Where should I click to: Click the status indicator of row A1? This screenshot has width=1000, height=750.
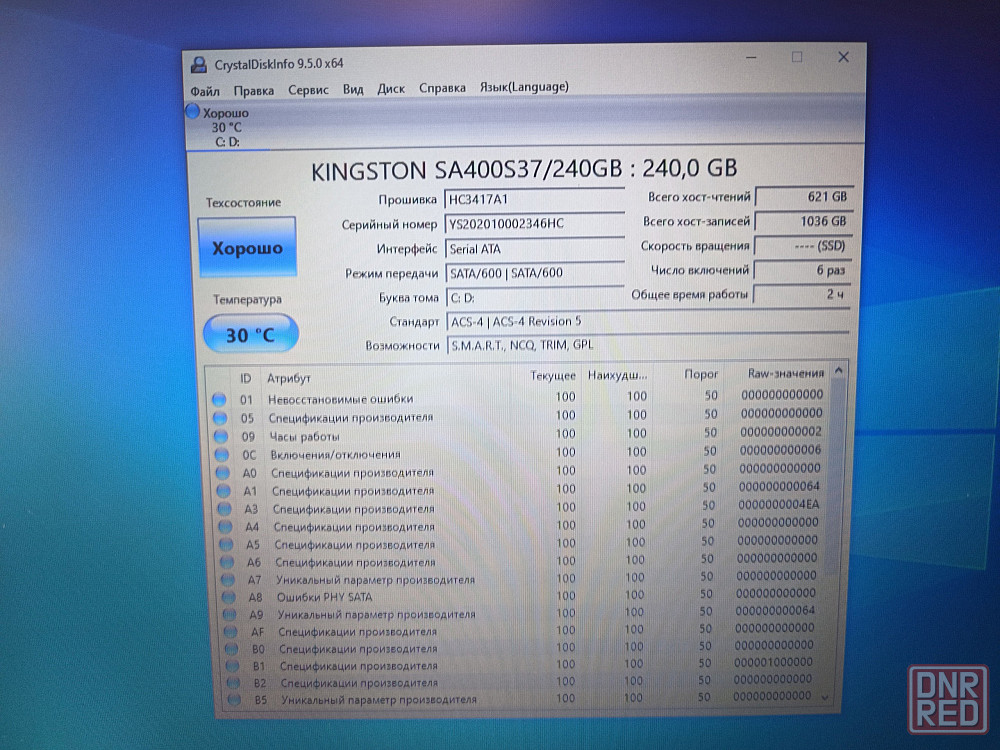point(223,491)
